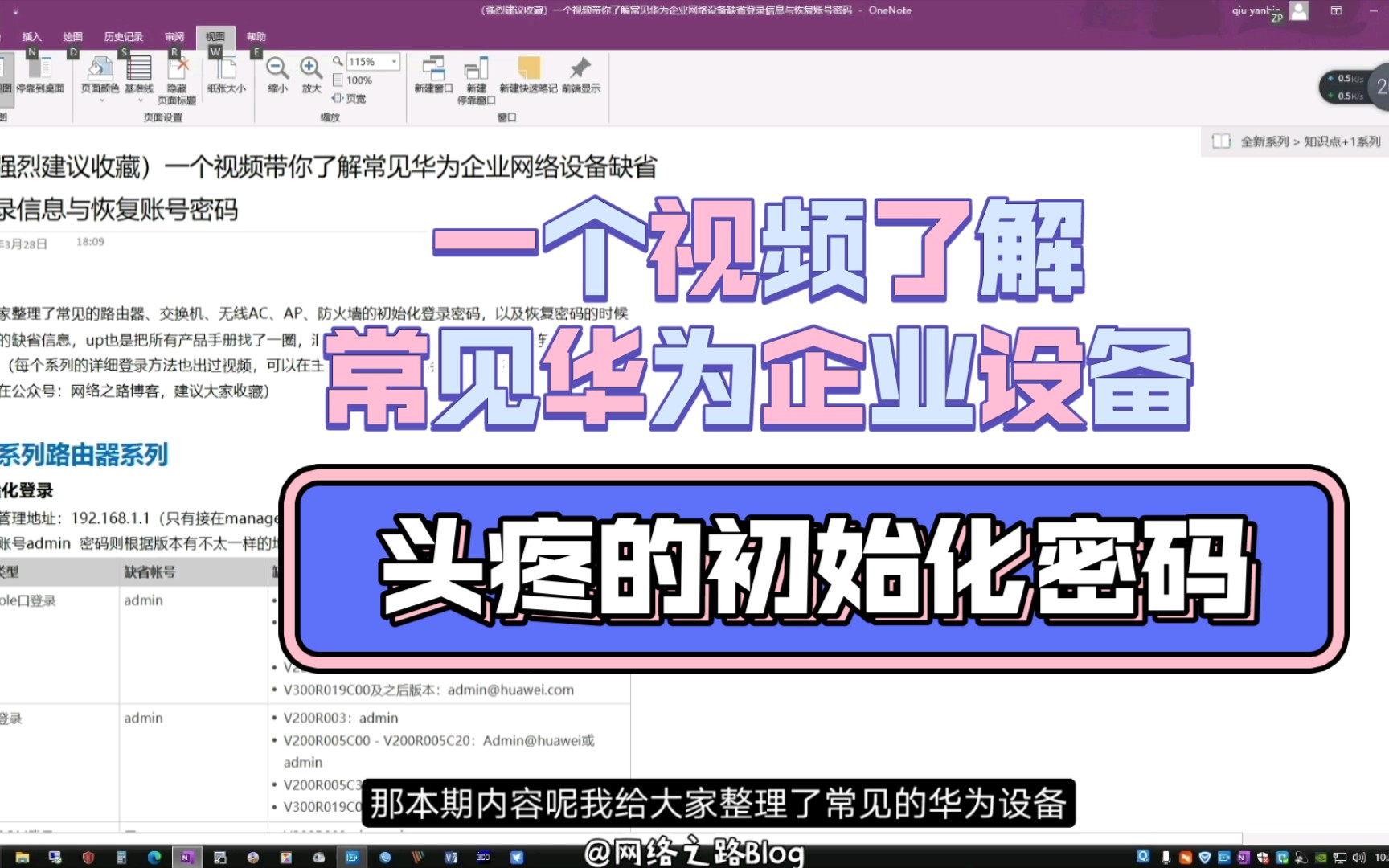Open the cloud drive taskbar icon
1389x868 pixels.
(318, 858)
